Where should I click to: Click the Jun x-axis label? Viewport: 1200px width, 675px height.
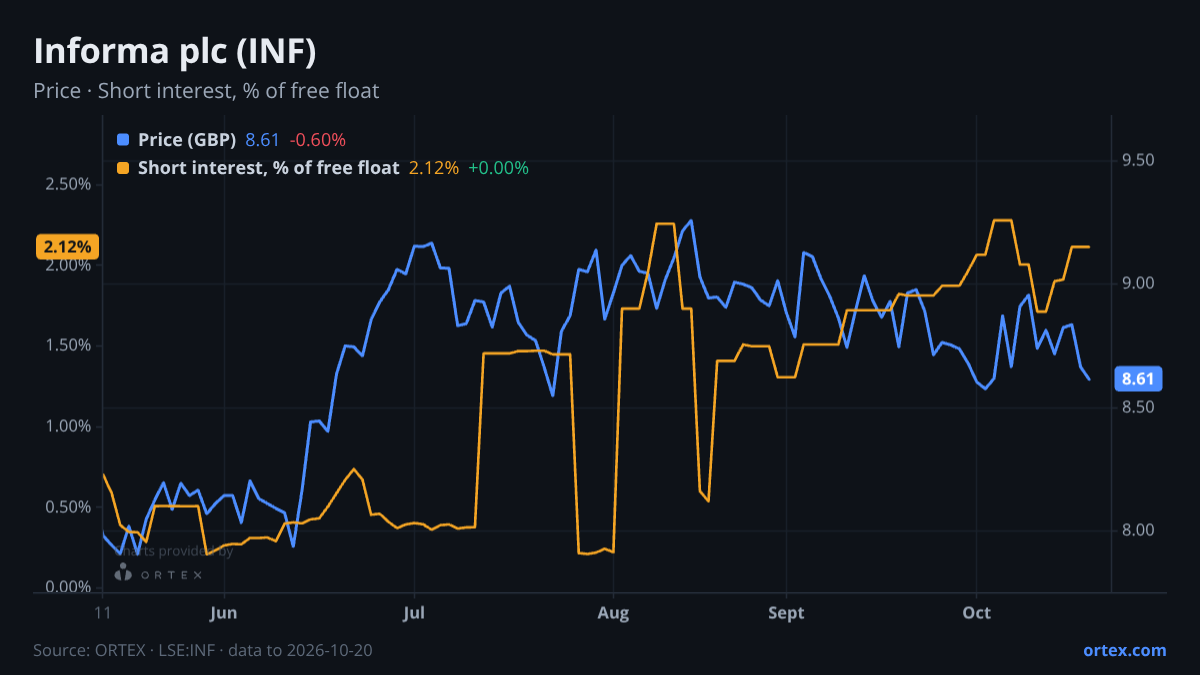(224, 613)
